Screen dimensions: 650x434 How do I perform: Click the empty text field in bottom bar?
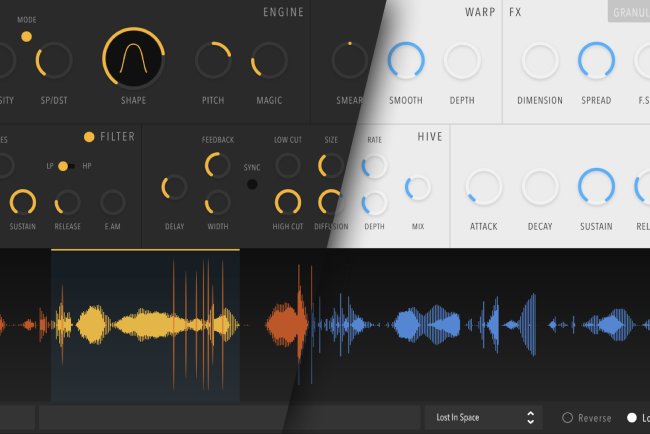pyautogui.click(x=230, y=417)
